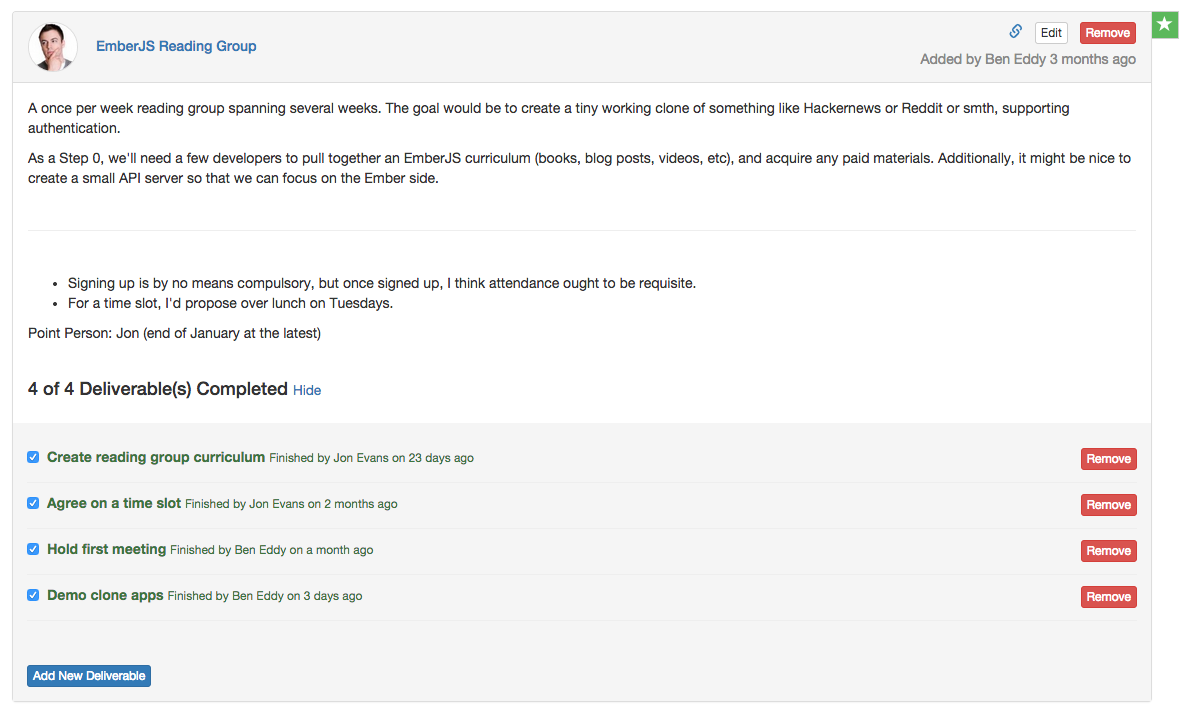The height and width of the screenshot is (712, 1190).
Task: Select the Create reading group curriculum title
Action: tap(156, 457)
